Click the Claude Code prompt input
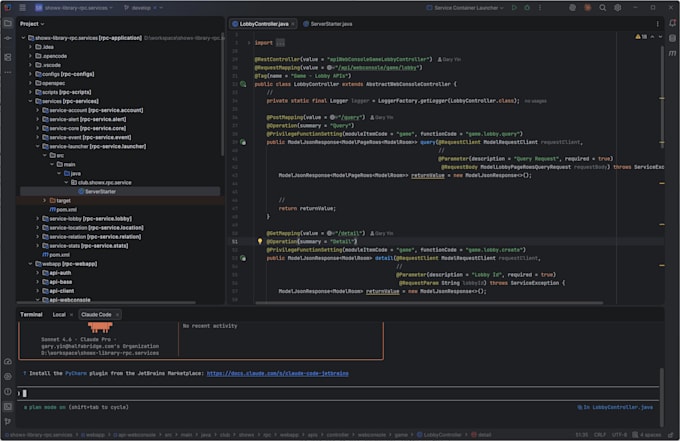 [338, 393]
